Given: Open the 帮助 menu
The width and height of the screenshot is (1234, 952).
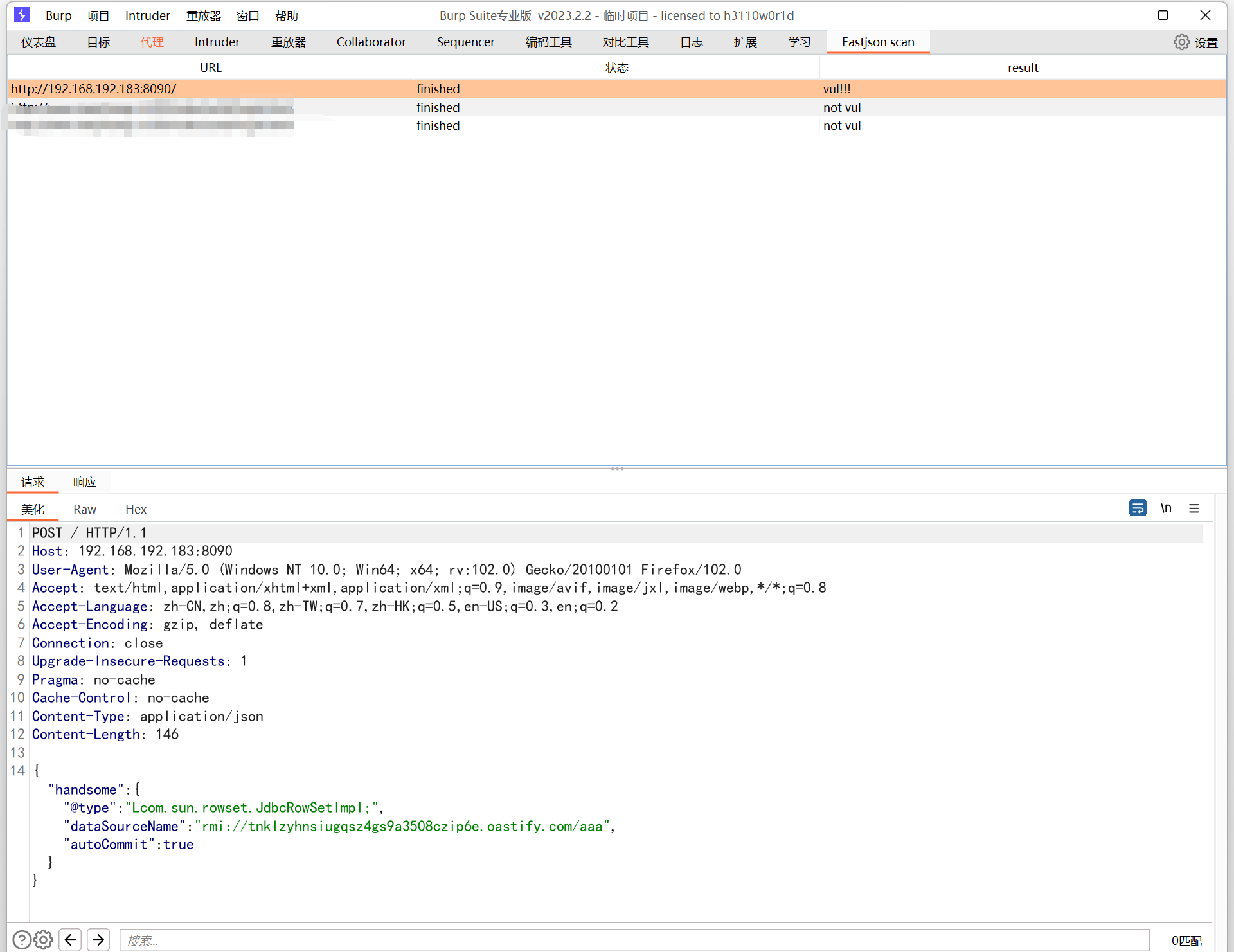Looking at the screenshot, I should 287,15.
